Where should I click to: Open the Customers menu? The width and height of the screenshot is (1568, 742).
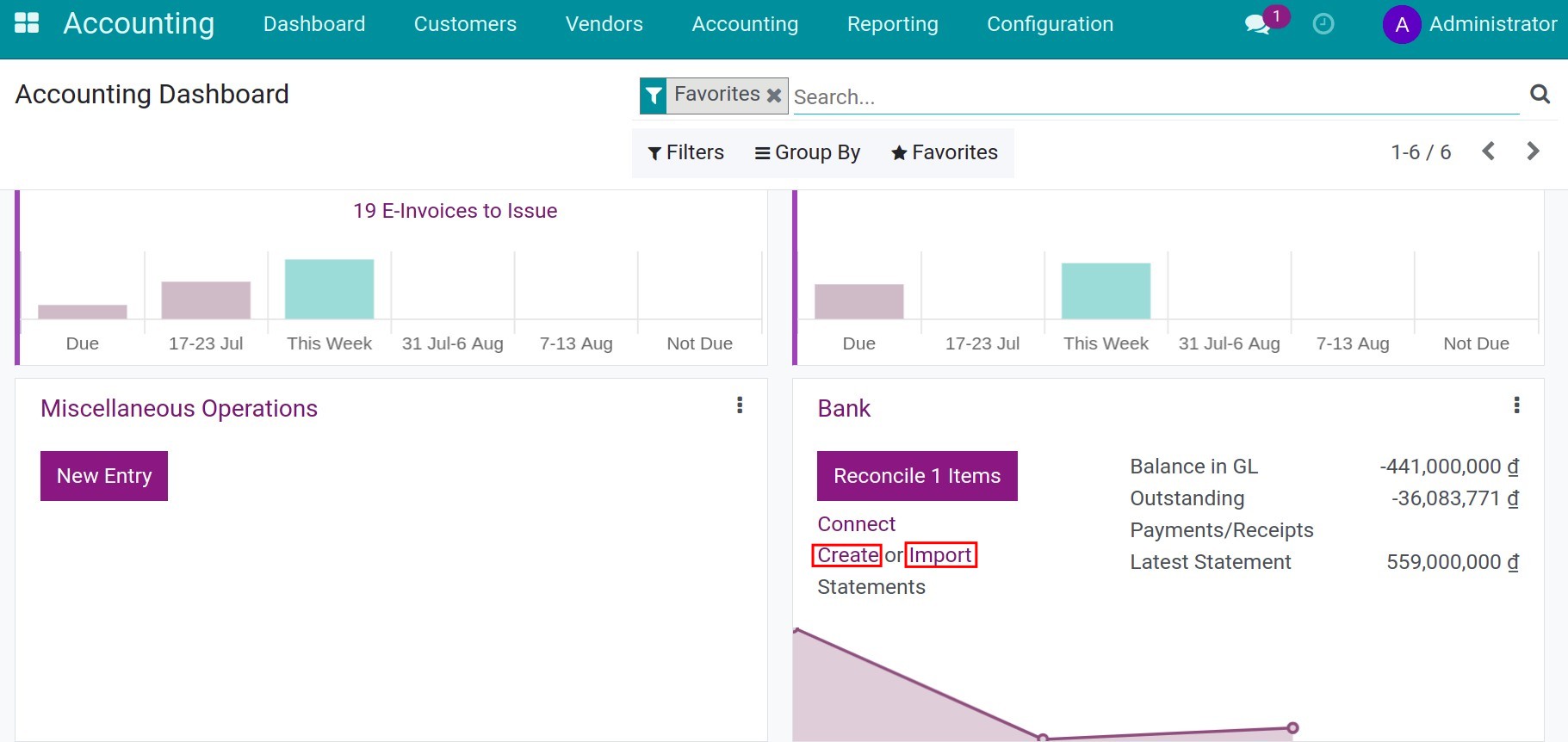click(465, 24)
